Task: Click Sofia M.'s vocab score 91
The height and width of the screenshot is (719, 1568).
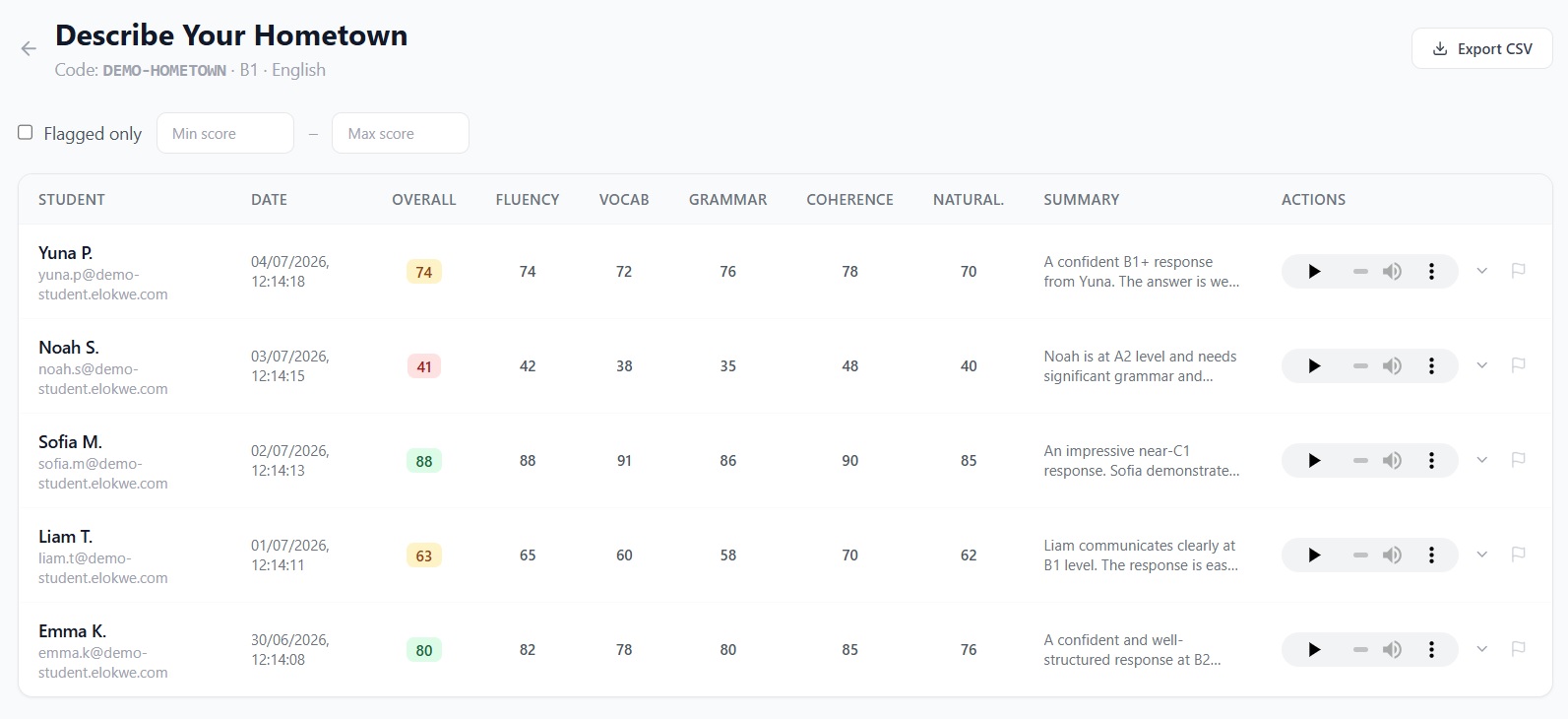Action: [624, 461]
